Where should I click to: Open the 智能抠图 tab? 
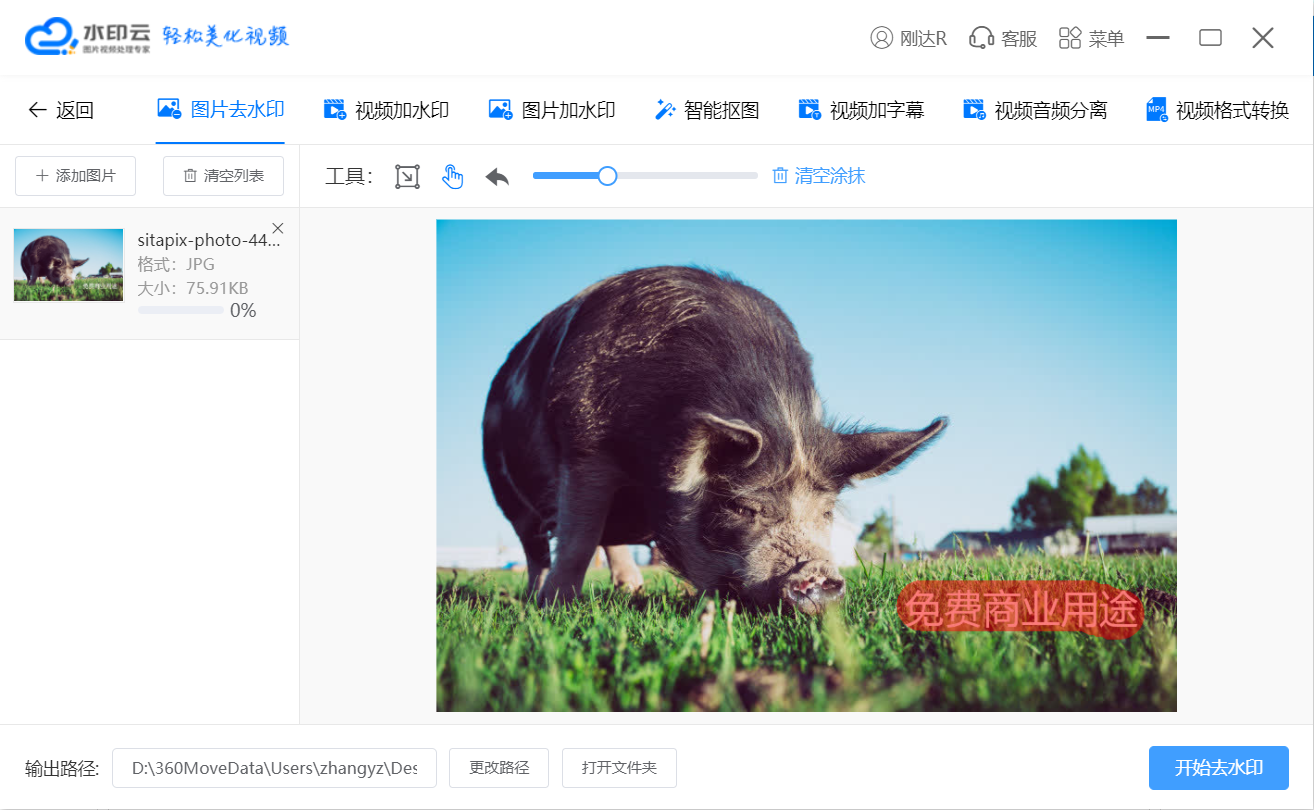[x=707, y=110]
